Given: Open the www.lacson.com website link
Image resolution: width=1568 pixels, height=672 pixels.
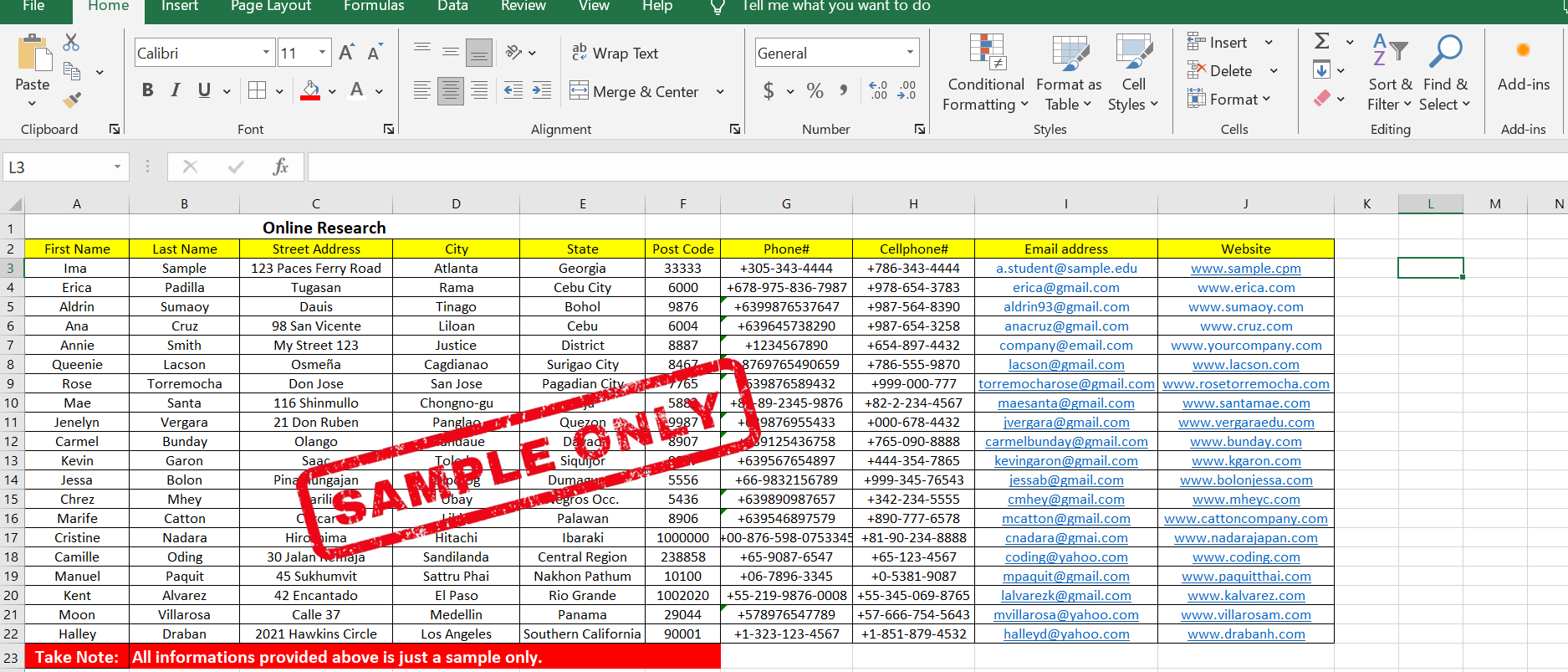Looking at the screenshot, I should coord(1246,365).
